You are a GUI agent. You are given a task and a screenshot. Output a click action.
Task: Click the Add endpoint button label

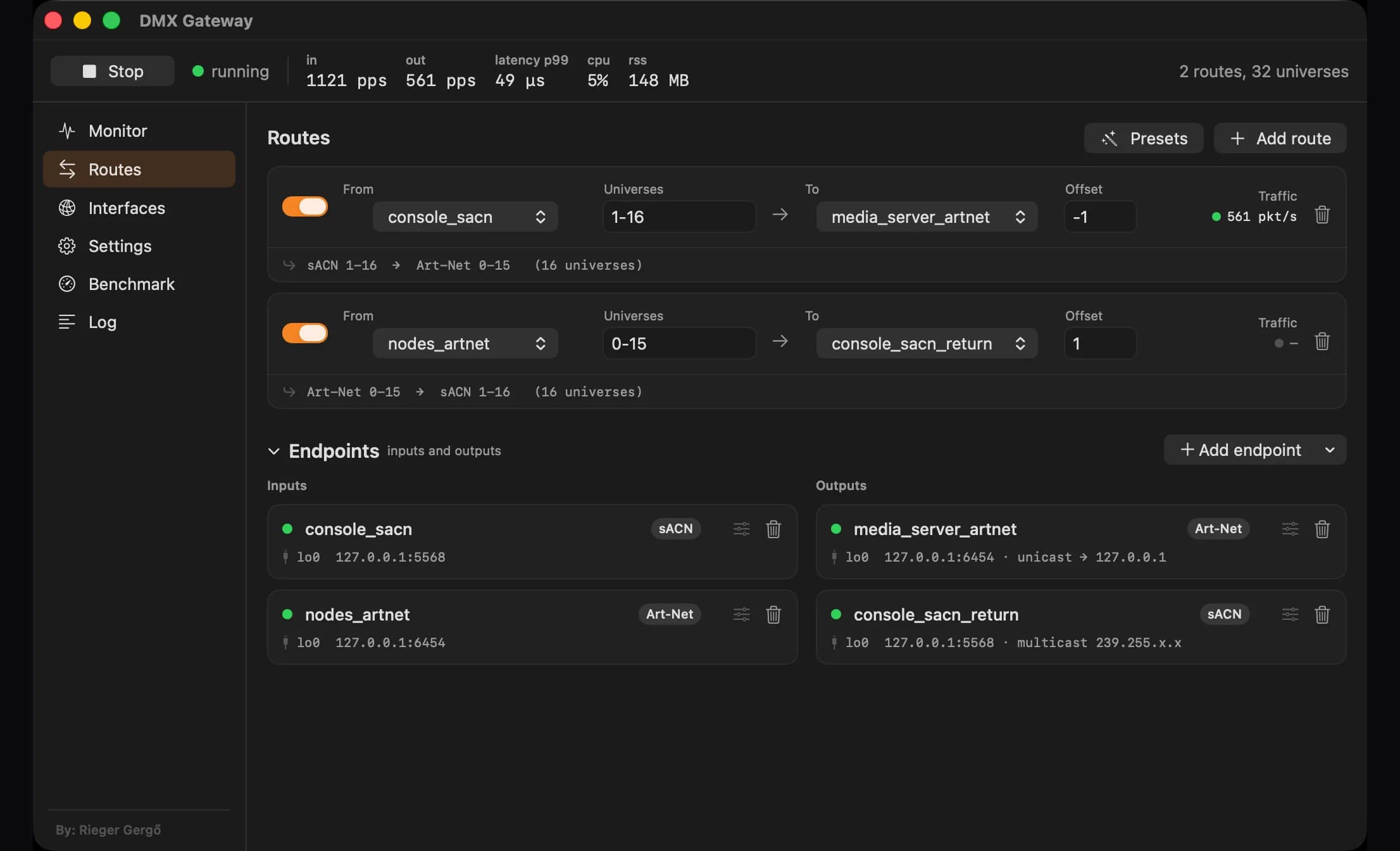pos(1241,450)
